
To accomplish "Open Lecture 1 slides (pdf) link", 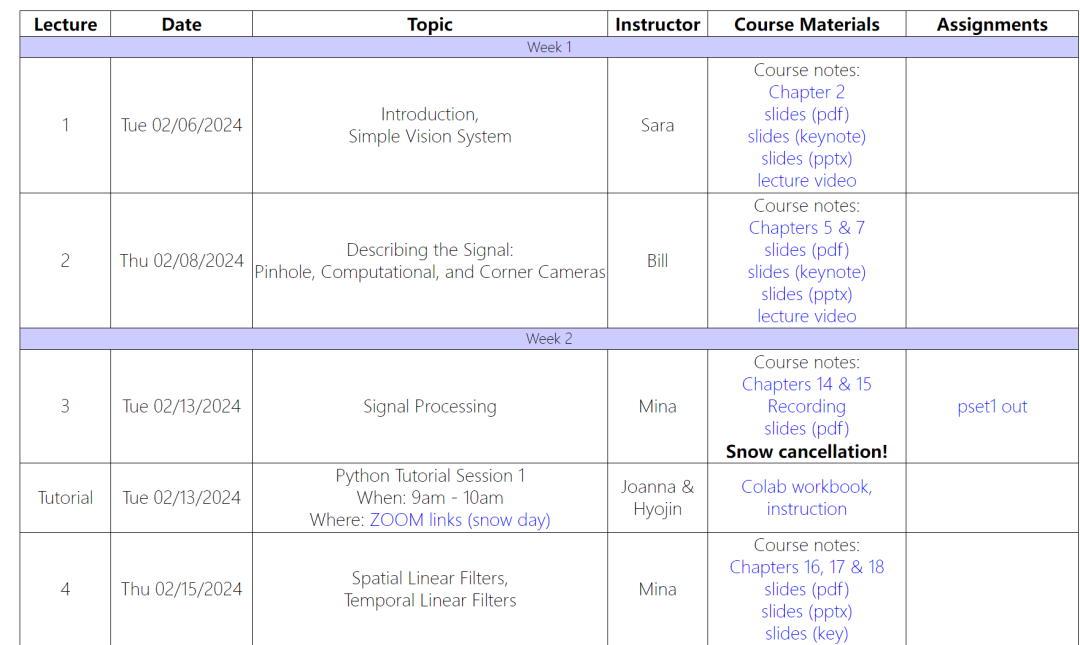I will coord(806,114).
